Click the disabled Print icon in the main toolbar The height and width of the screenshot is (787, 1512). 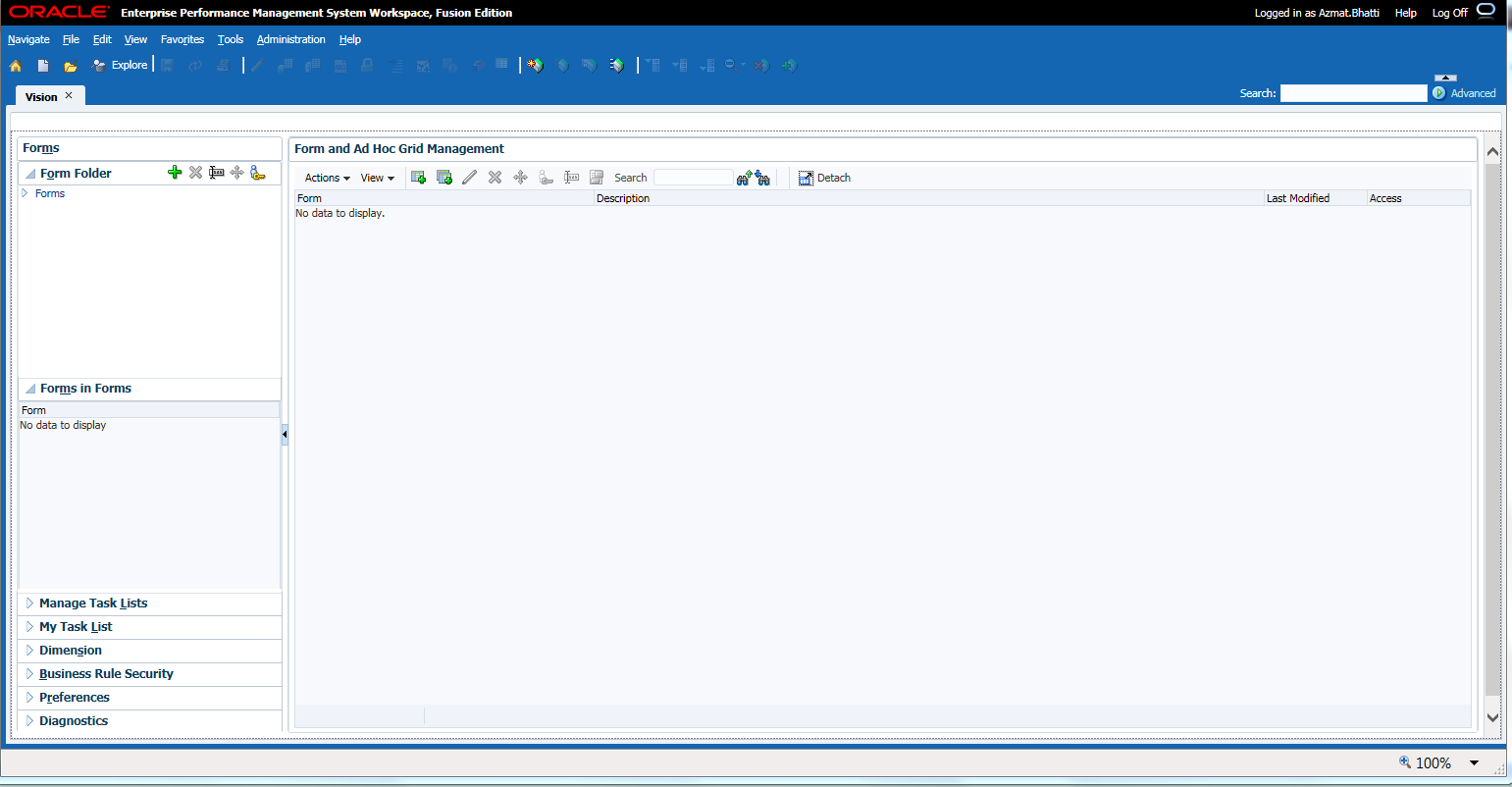[x=223, y=66]
